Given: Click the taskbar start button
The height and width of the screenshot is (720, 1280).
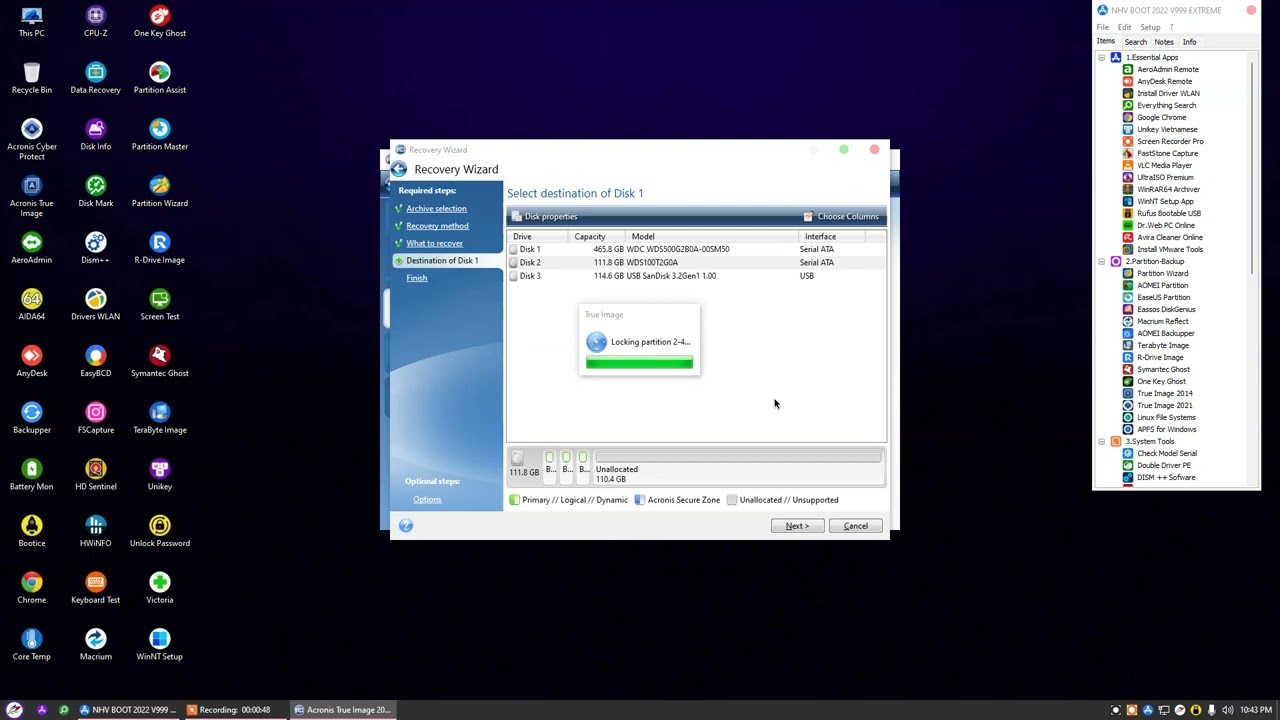Looking at the screenshot, I should [x=14, y=710].
